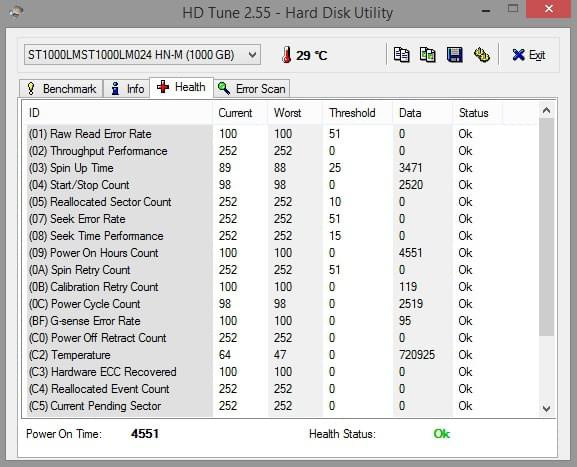Switch to the Benchmark tab
The width and height of the screenshot is (577, 467).
(x=61, y=89)
